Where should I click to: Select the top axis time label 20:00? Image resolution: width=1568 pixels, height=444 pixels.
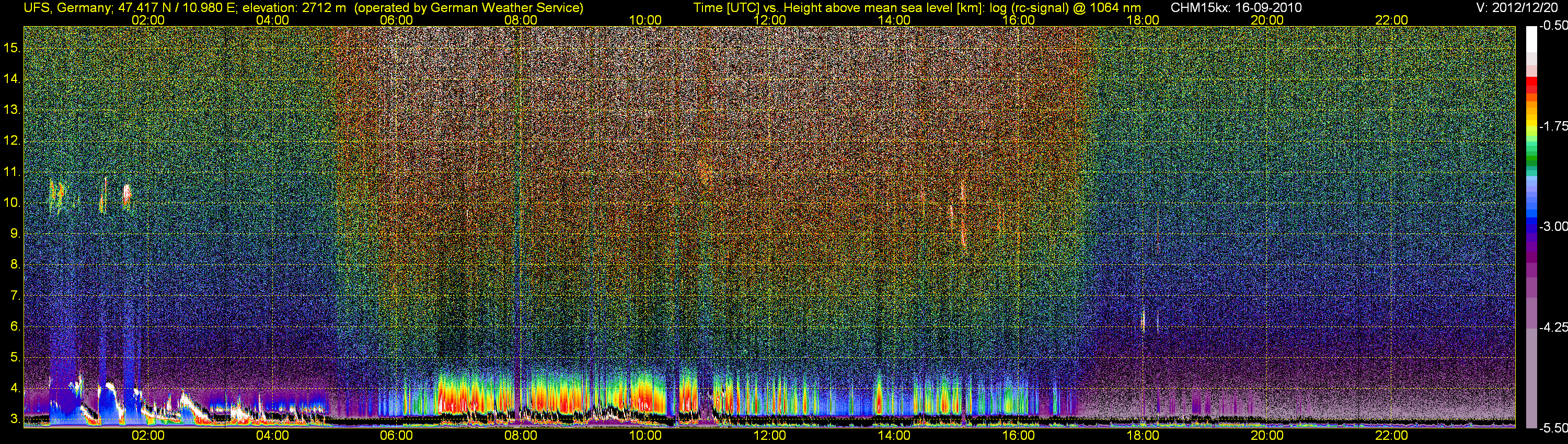[x=1267, y=20]
